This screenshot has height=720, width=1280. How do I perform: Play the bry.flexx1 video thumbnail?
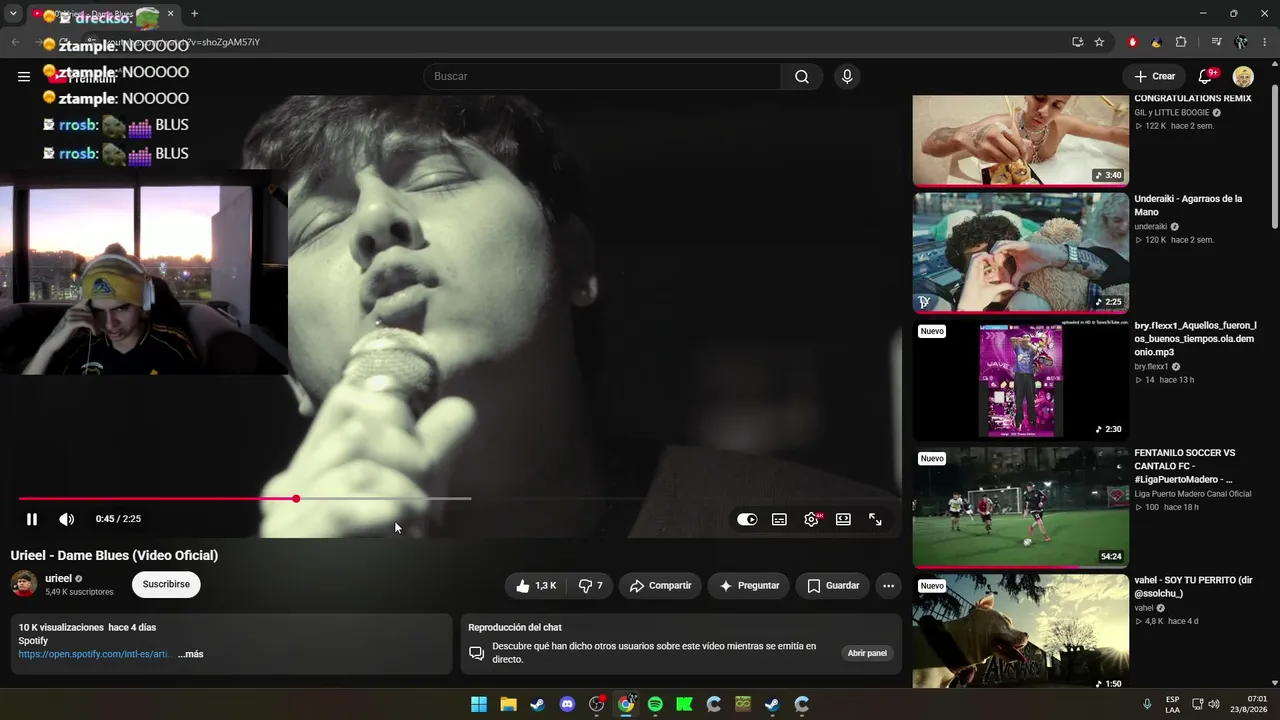(x=1021, y=380)
